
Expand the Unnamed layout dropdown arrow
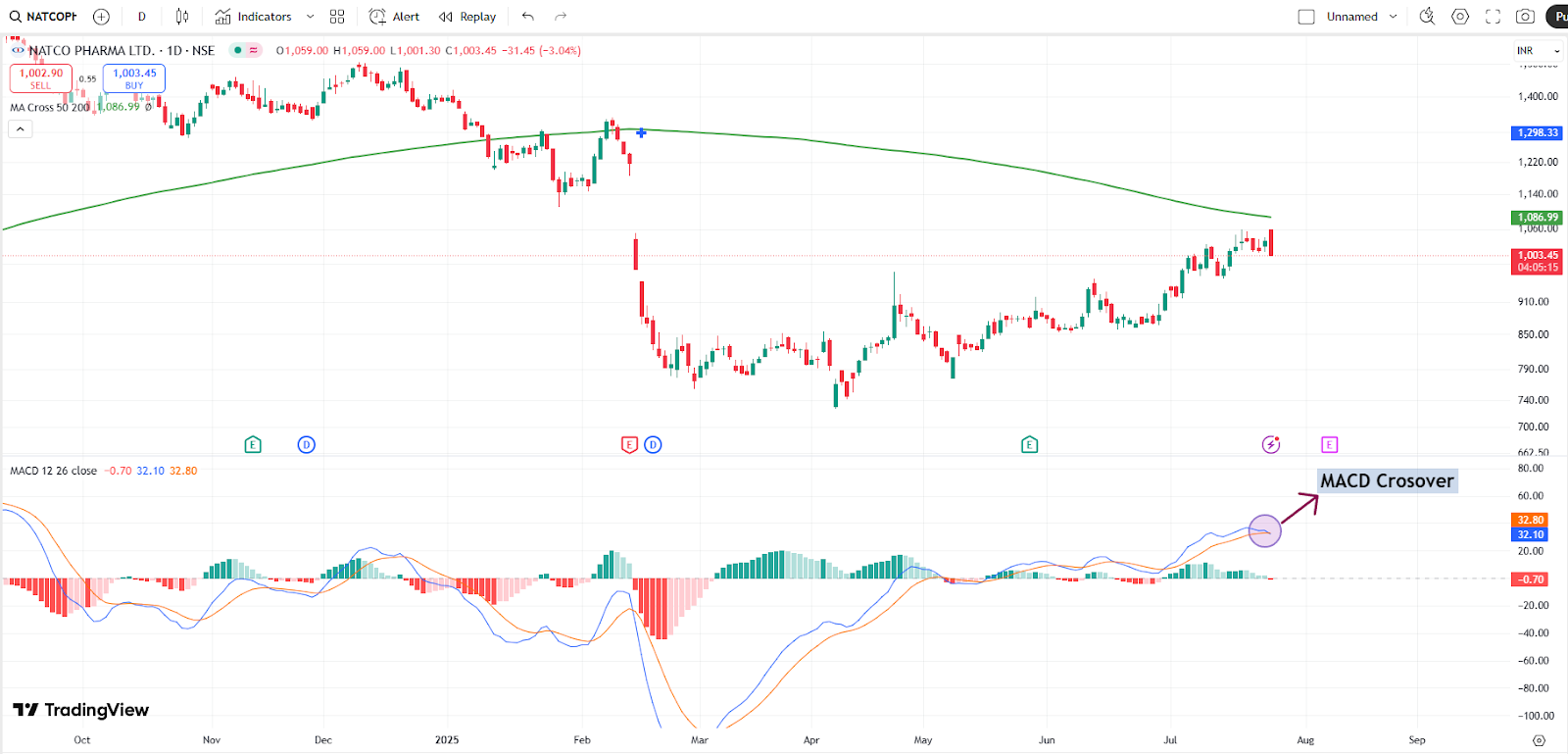[x=1393, y=17]
